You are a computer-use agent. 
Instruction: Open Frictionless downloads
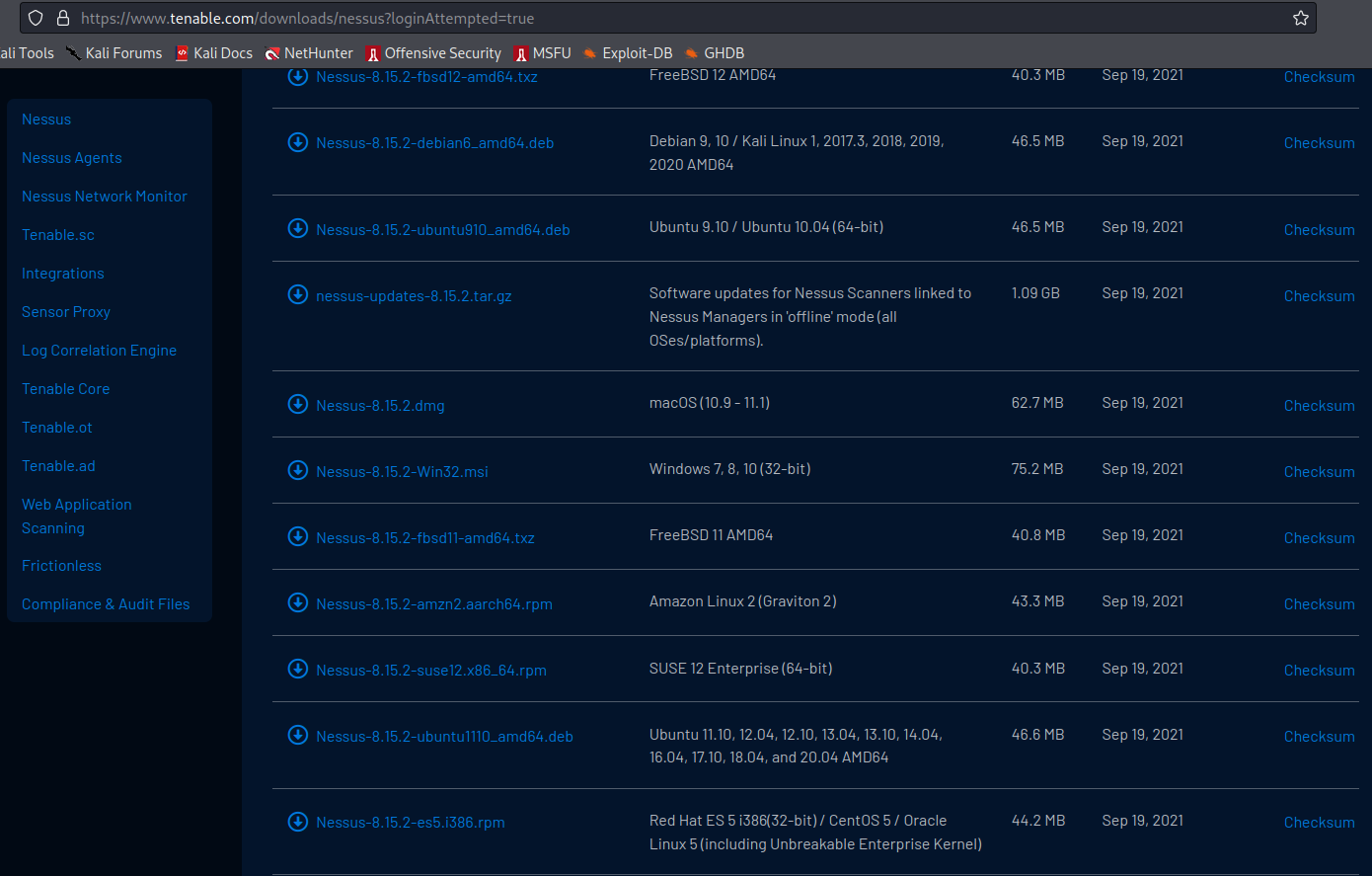pyautogui.click(x=62, y=566)
